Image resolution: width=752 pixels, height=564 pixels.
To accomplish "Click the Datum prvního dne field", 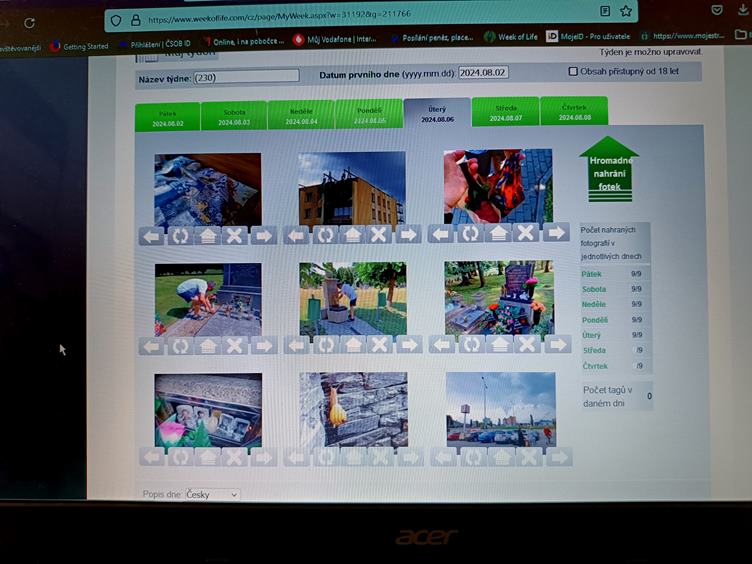I will point(483,72).
